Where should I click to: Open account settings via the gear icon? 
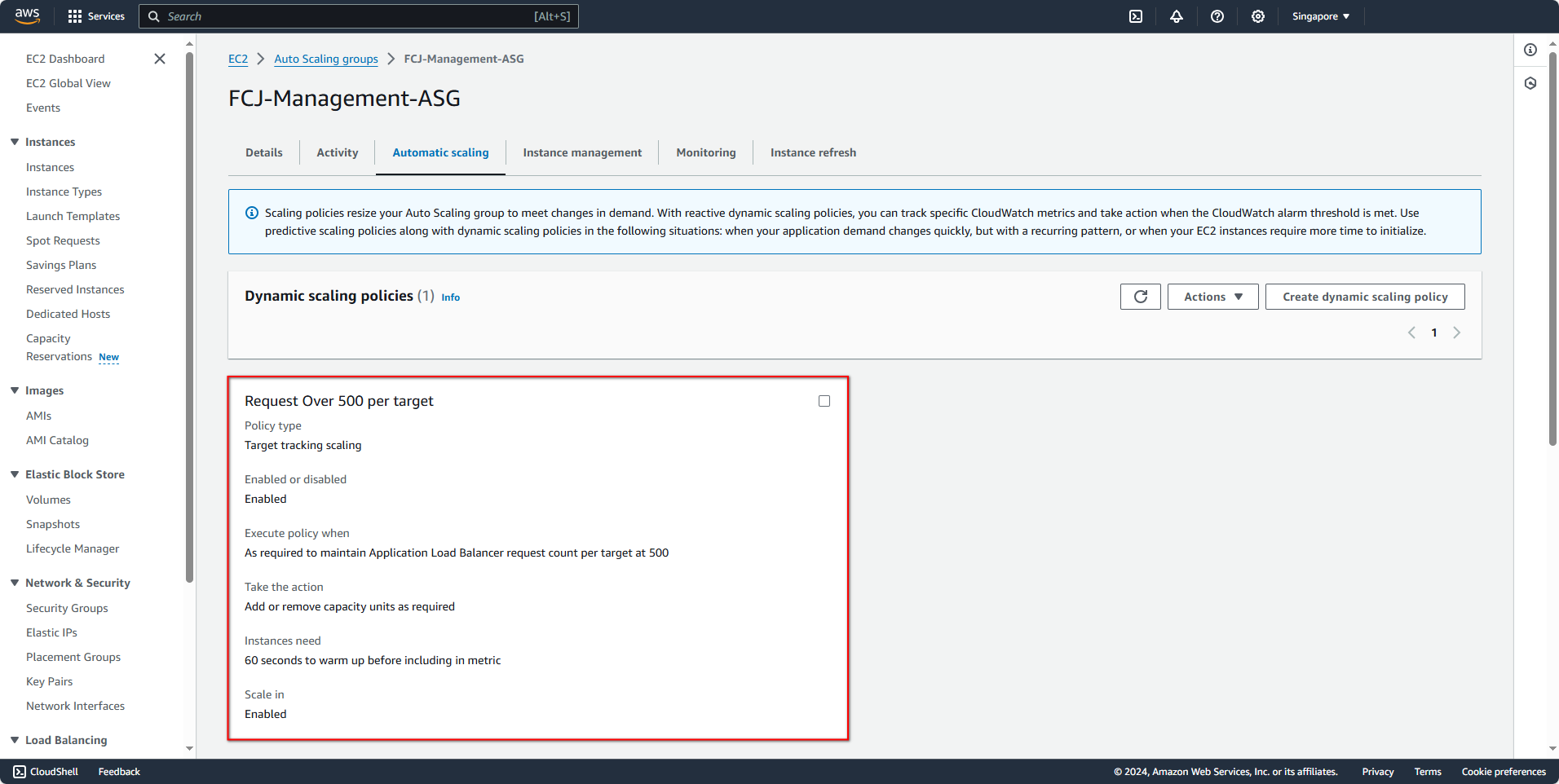(1257, 16)
